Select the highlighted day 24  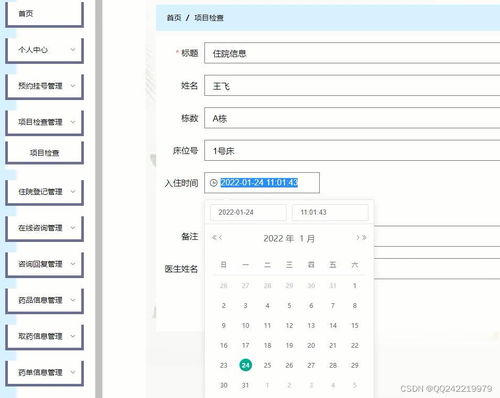point(246,365)
